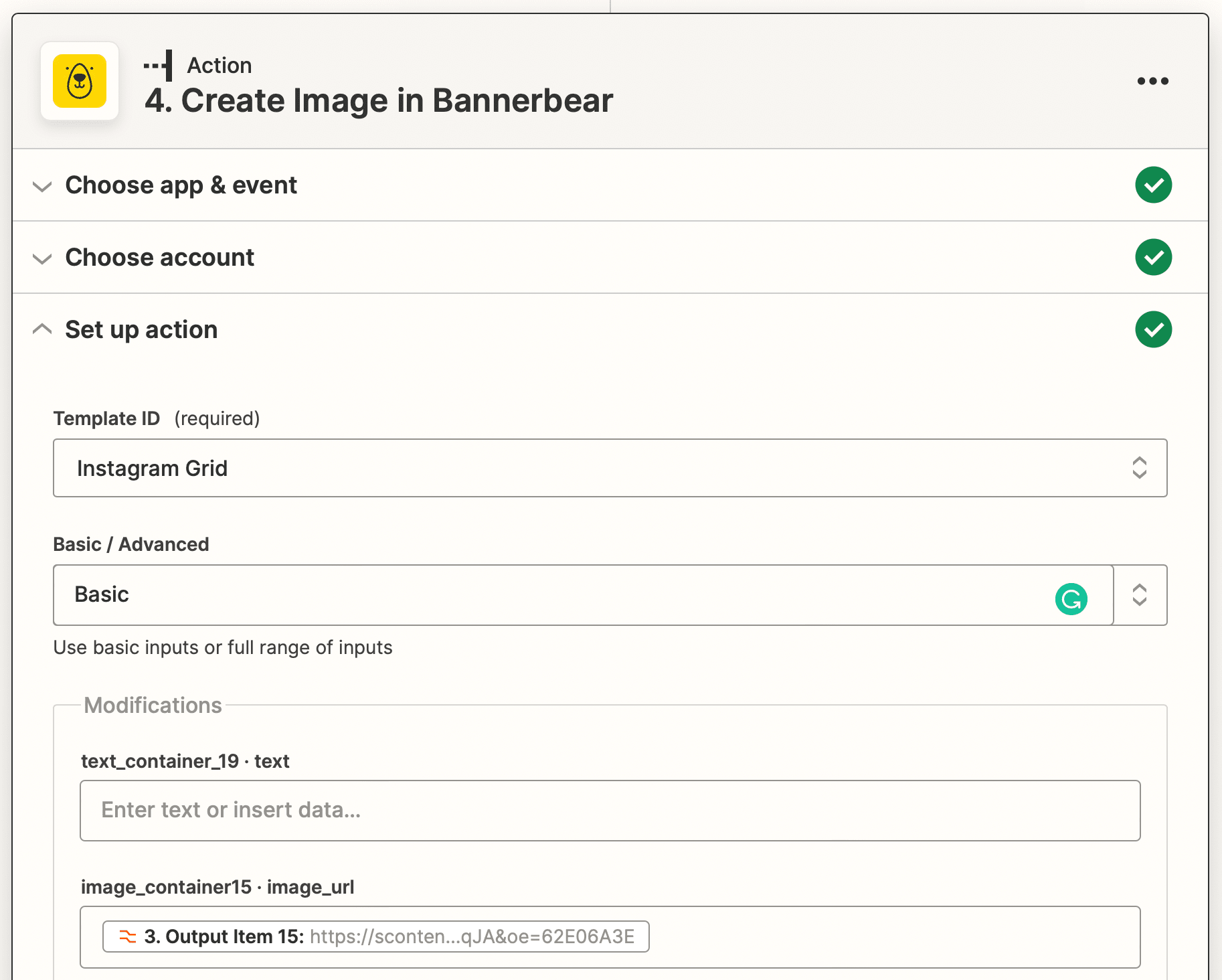
Task: Click the orange mapping icon in Output Item 15
Action: (x=126, y=936)
